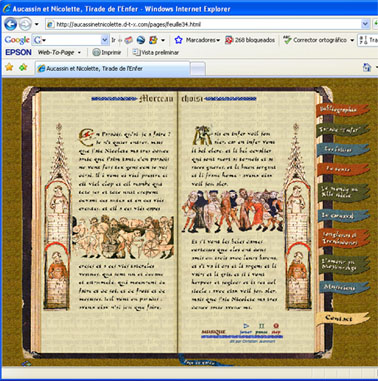Open the Musiciens blue banner
The image size is (378, 381).
pos(344,287)
